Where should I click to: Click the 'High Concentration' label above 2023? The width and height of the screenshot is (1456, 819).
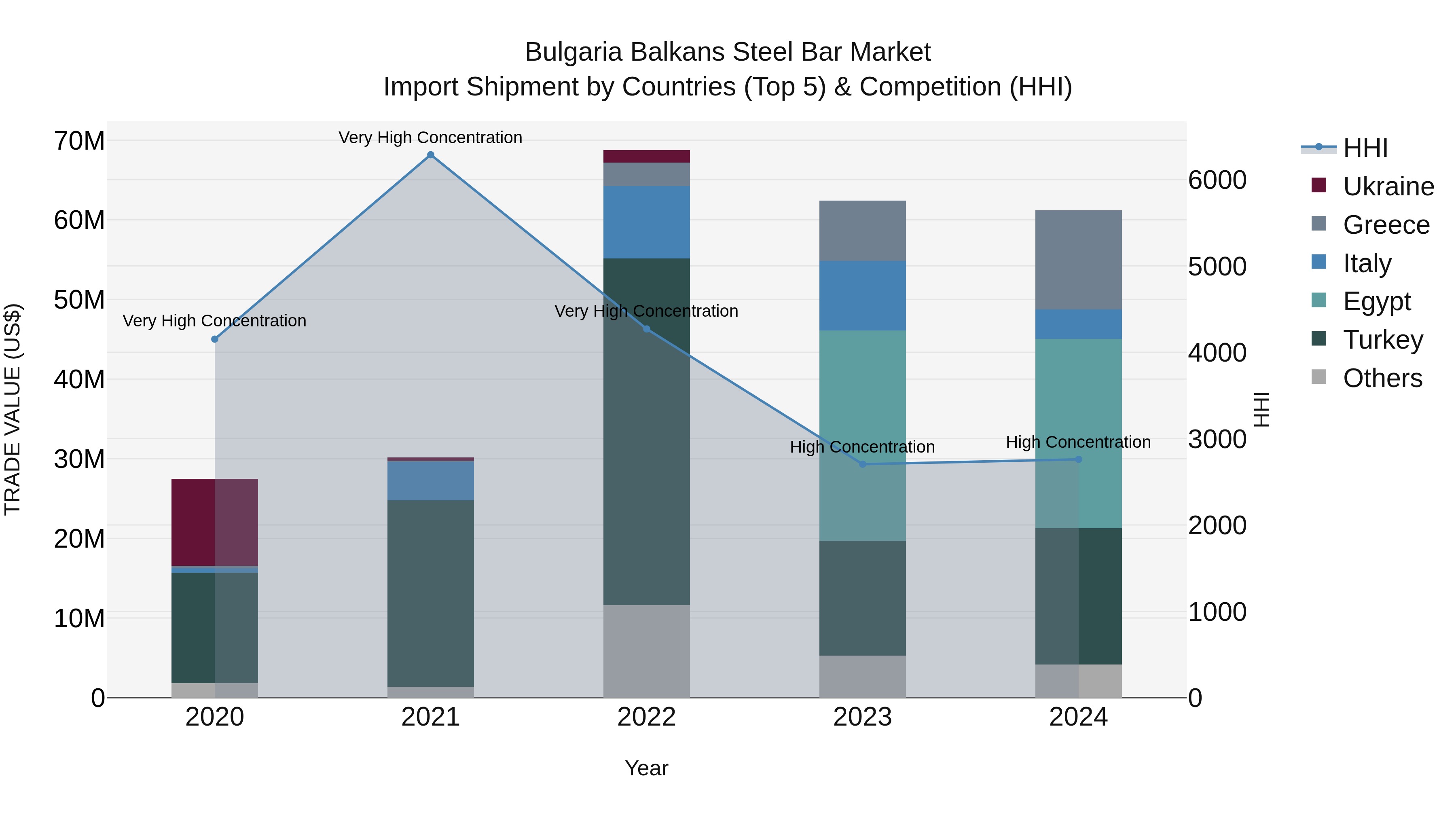pyautogui.click(x=863, y=447)
